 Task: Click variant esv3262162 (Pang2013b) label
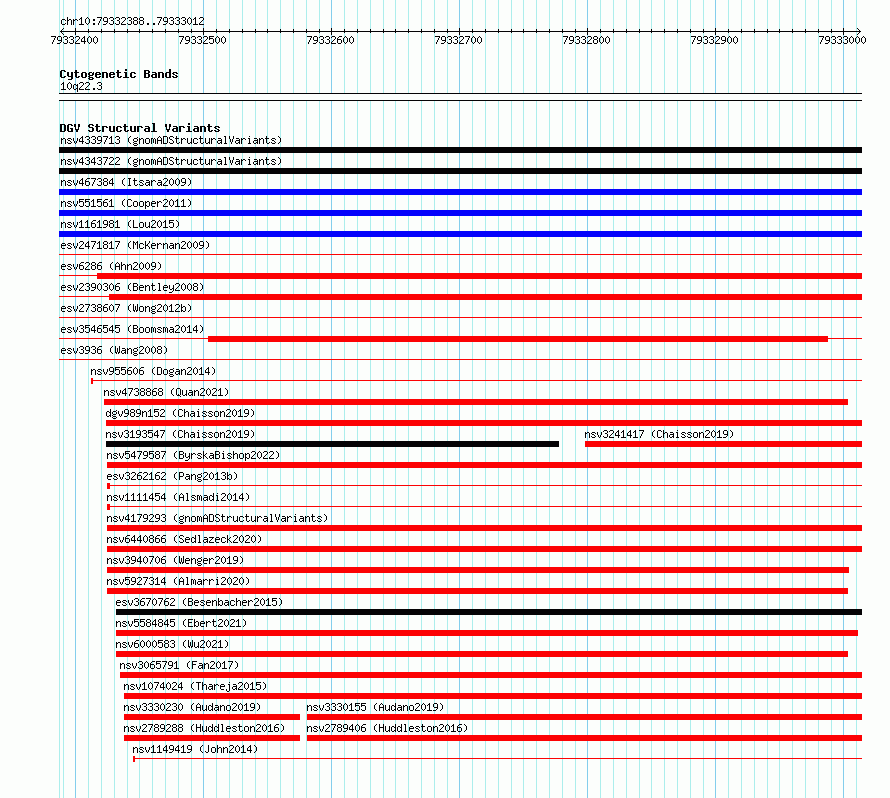click(172, 476)
